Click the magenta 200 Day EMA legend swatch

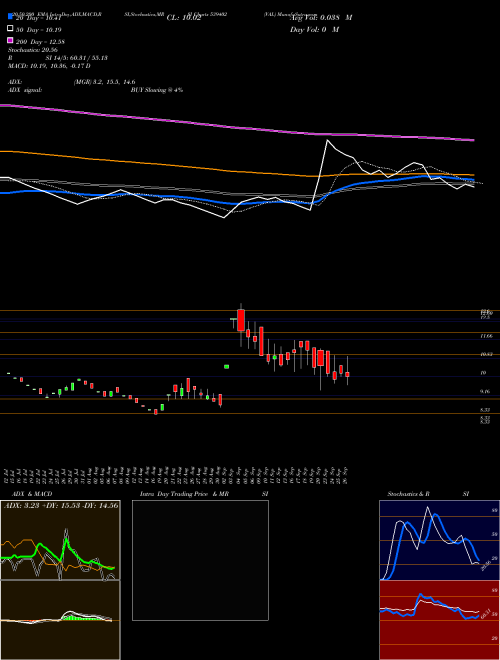[x=10, y=41]
